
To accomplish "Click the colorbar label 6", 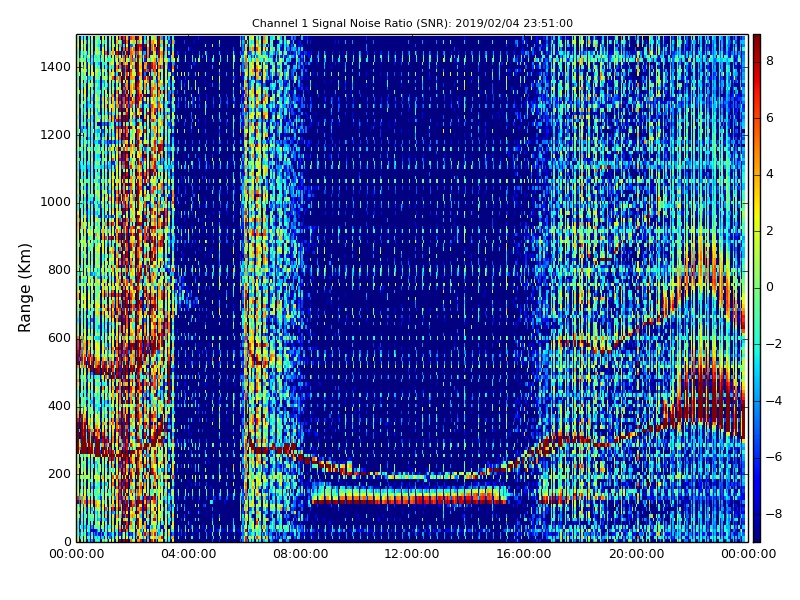I will [x=770, y=118].
